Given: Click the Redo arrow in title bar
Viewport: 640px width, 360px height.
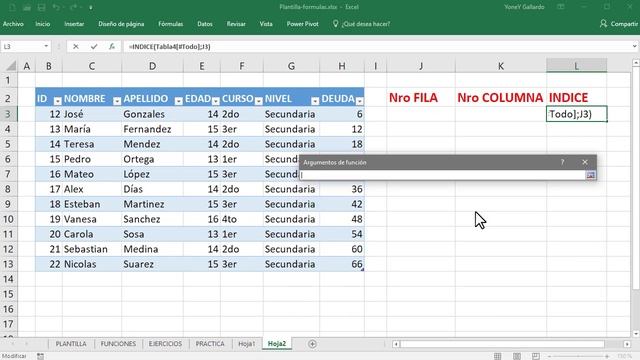Looking at the screenshot, I should [x=73, y=7].
